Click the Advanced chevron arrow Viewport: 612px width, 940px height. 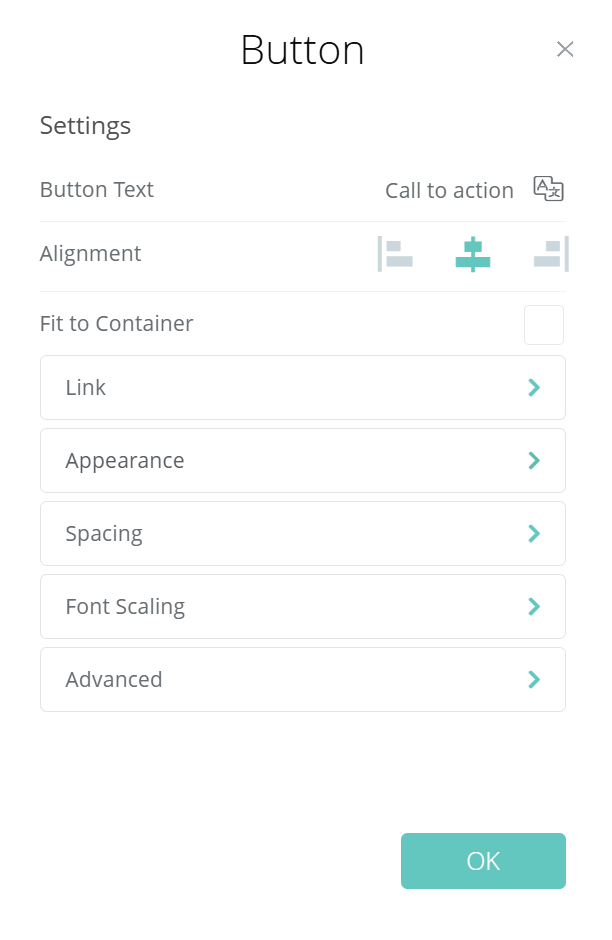[534, 679]
